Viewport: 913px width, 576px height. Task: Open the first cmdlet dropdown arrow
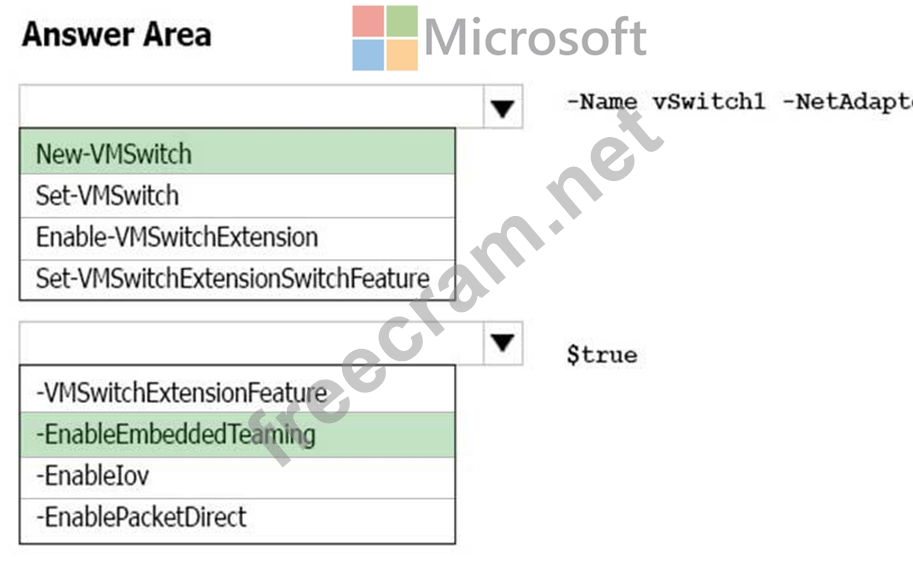[502, 107]
